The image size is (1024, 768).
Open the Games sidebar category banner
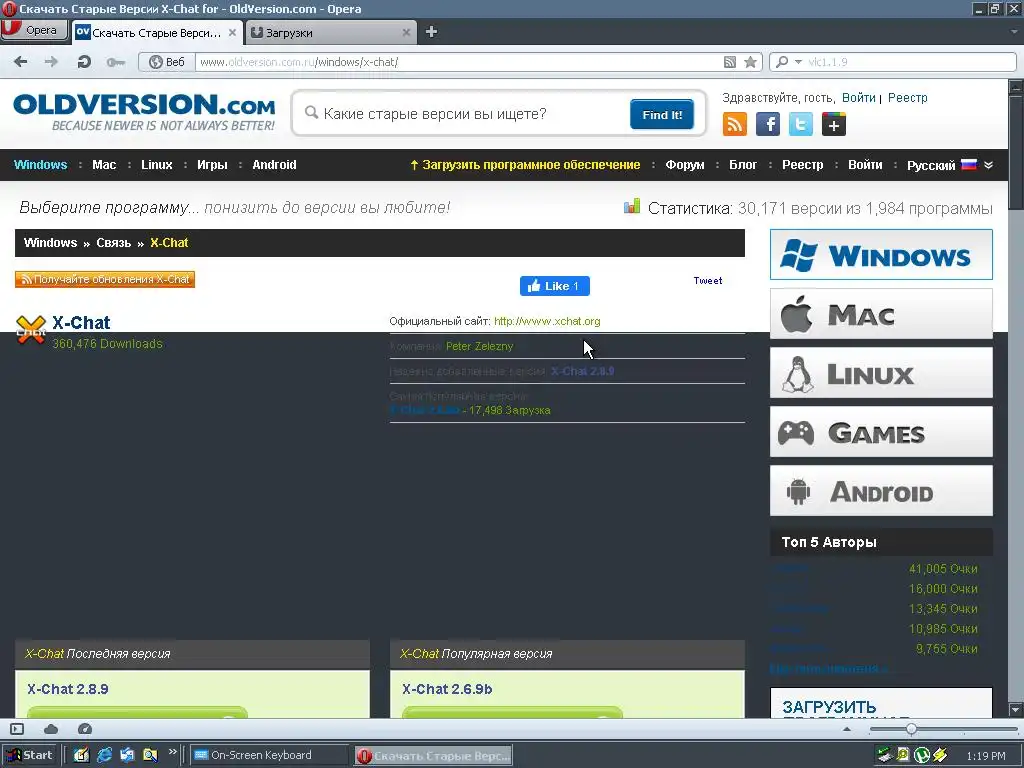[881, 432]
